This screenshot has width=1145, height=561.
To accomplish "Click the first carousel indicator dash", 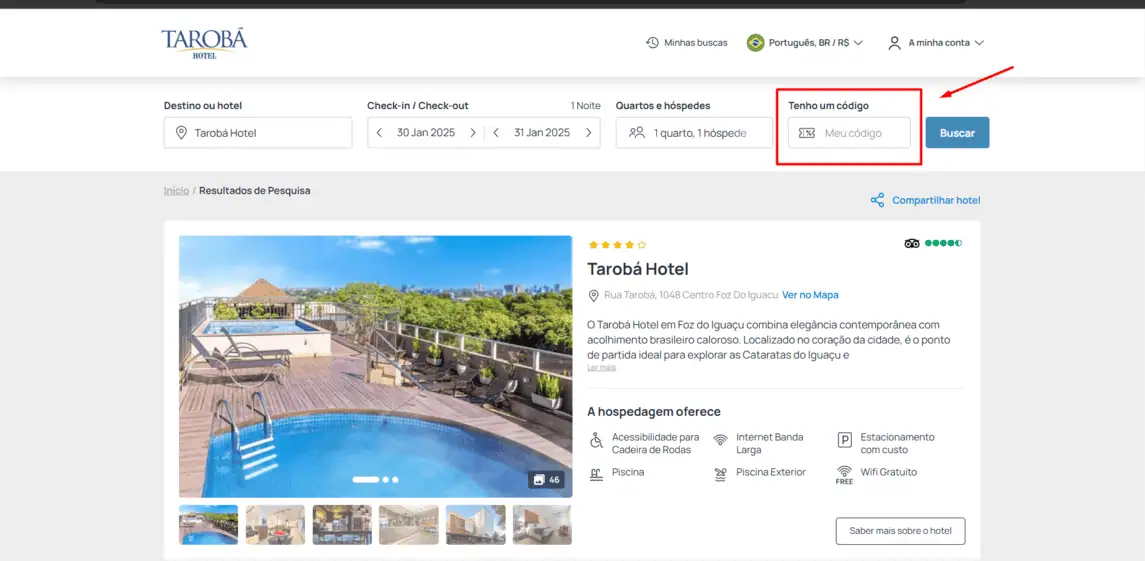I will point(365,480).
